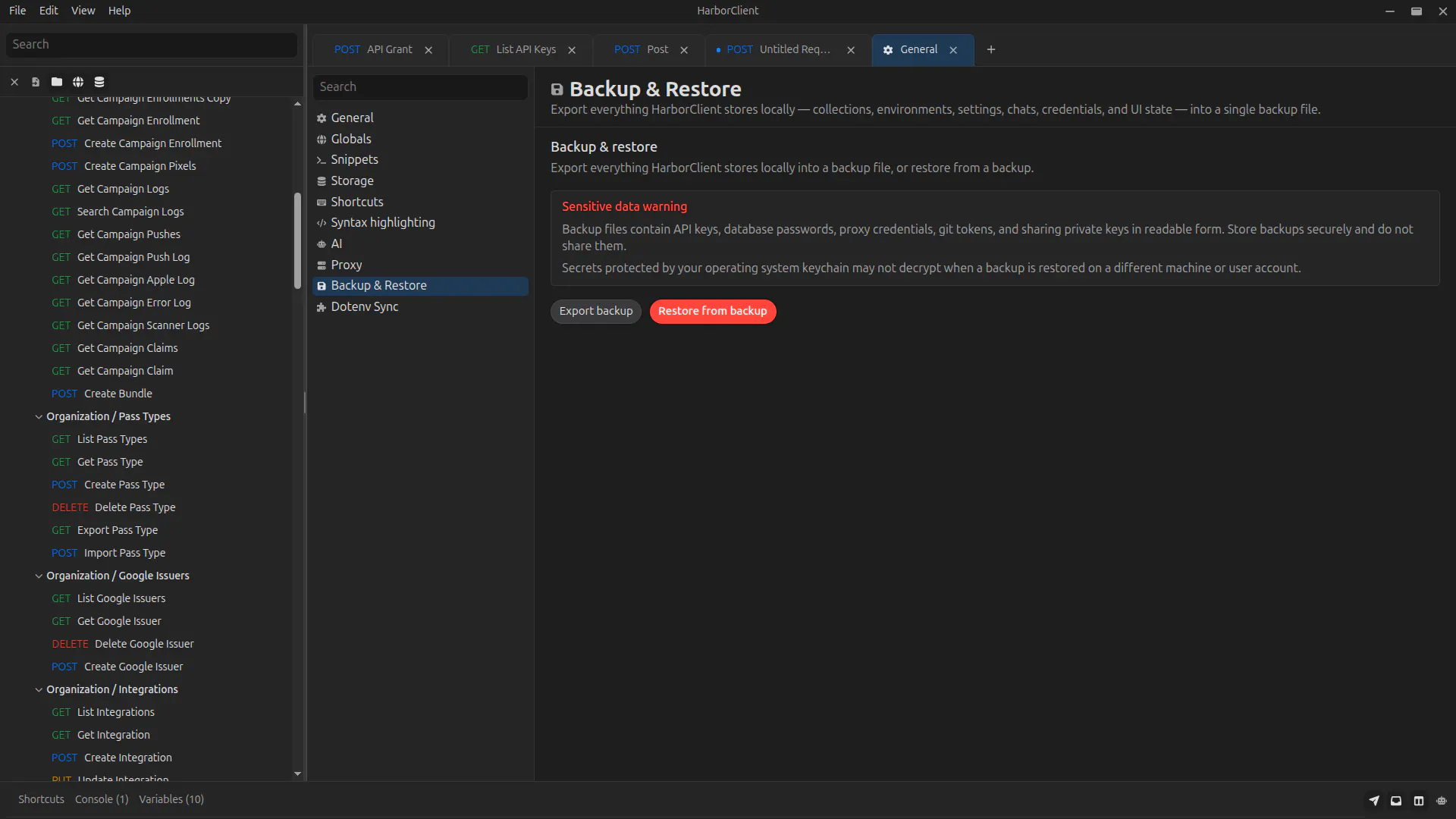This screenshot has height=819, width=1456.
Task: Click the robot icon beside AI setting
Action: [x=322, y=244]
